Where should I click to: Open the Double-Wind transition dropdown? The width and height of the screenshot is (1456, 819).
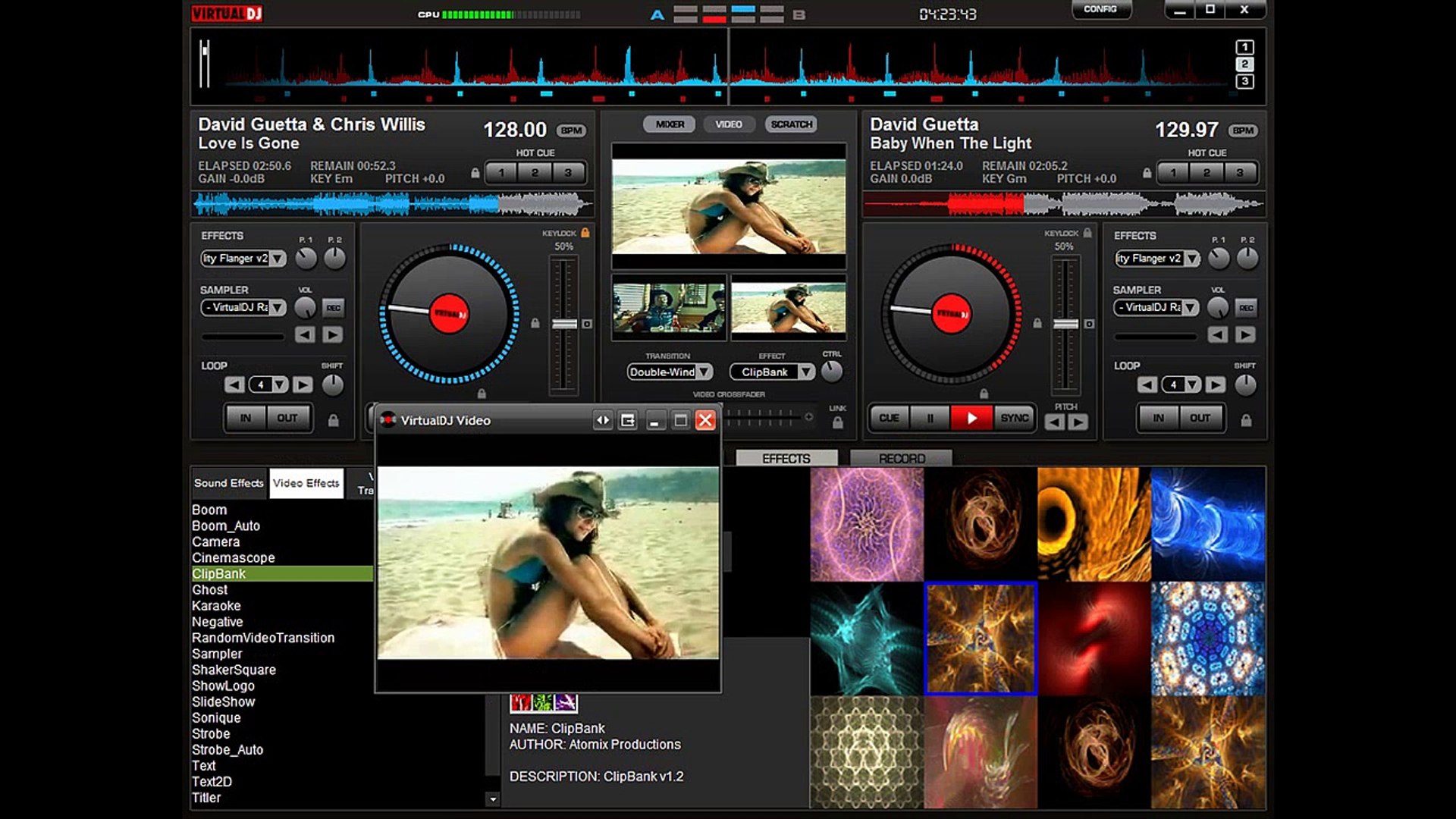click(x=704, y=372)
